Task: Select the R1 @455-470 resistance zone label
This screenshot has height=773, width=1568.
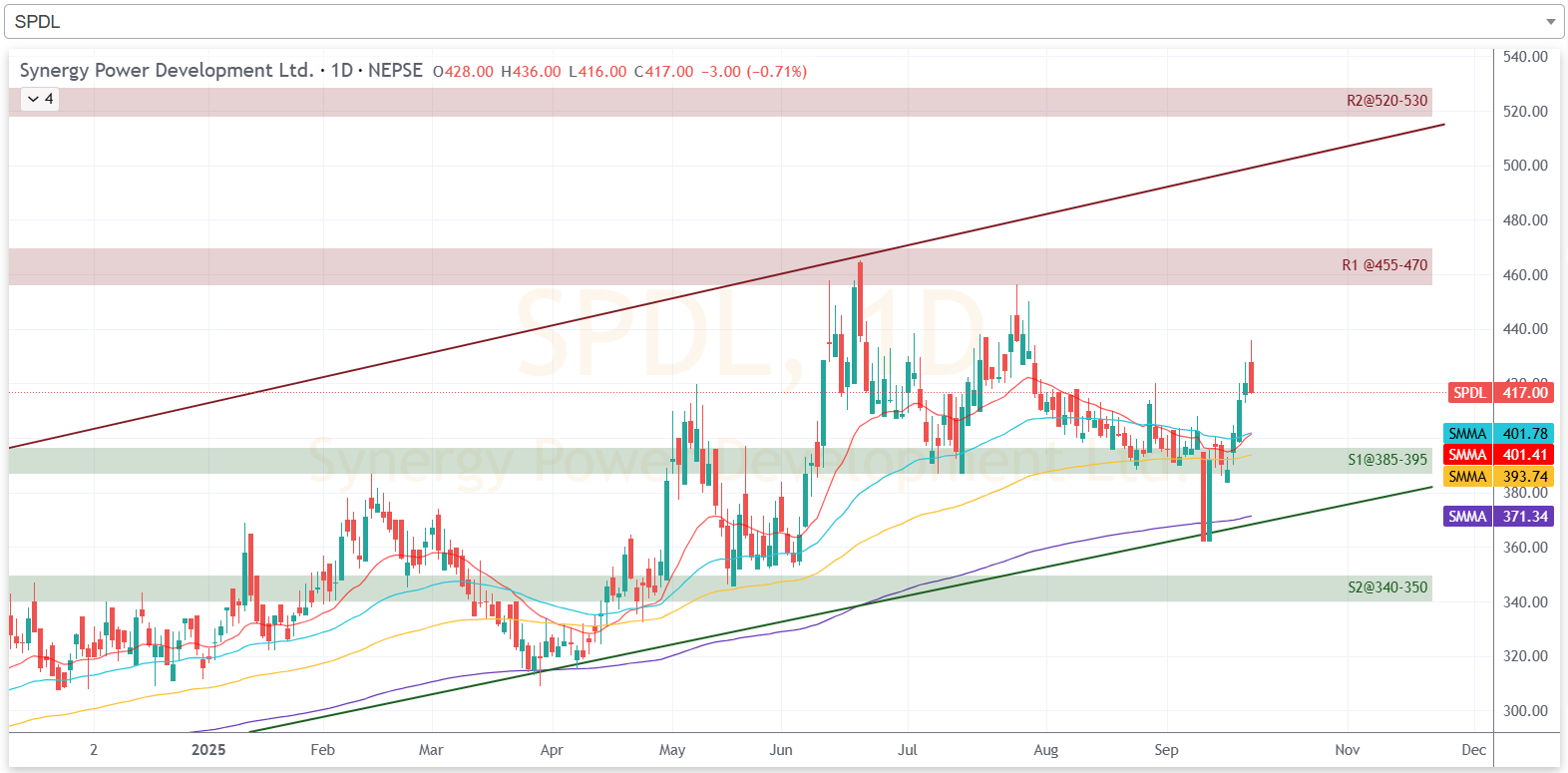Action: pyautogui.click(x=1383, y=265)
